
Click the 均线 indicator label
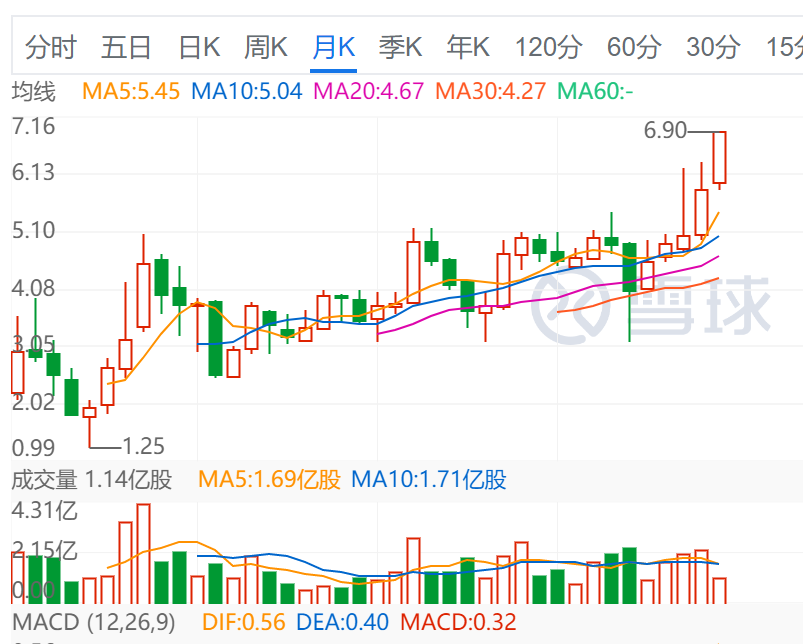(33, 92)
